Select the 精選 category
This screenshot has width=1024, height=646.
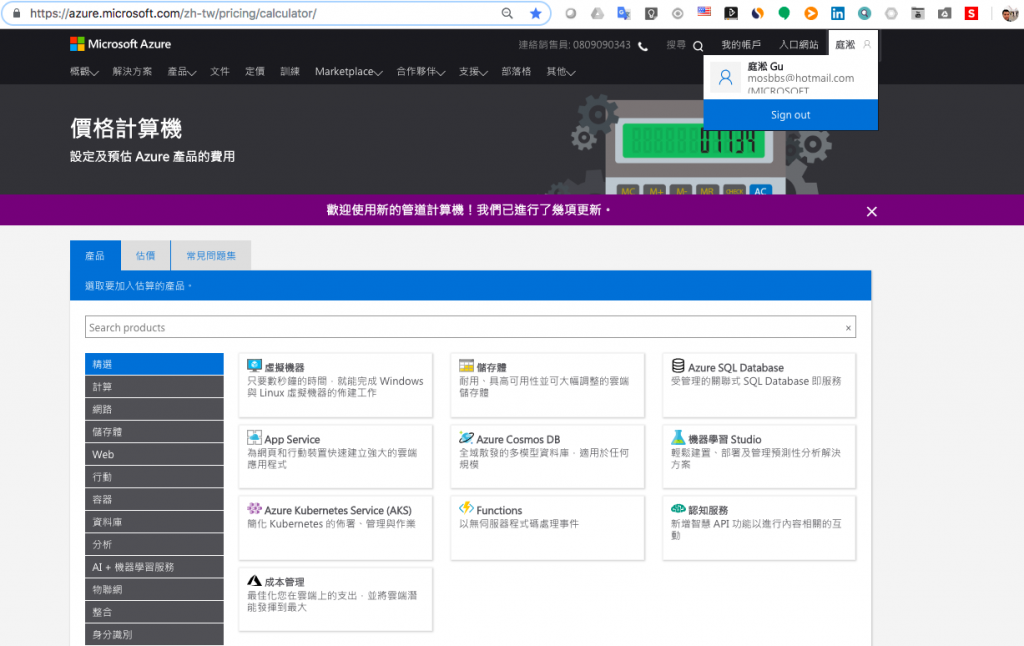[x=154, y=364]
